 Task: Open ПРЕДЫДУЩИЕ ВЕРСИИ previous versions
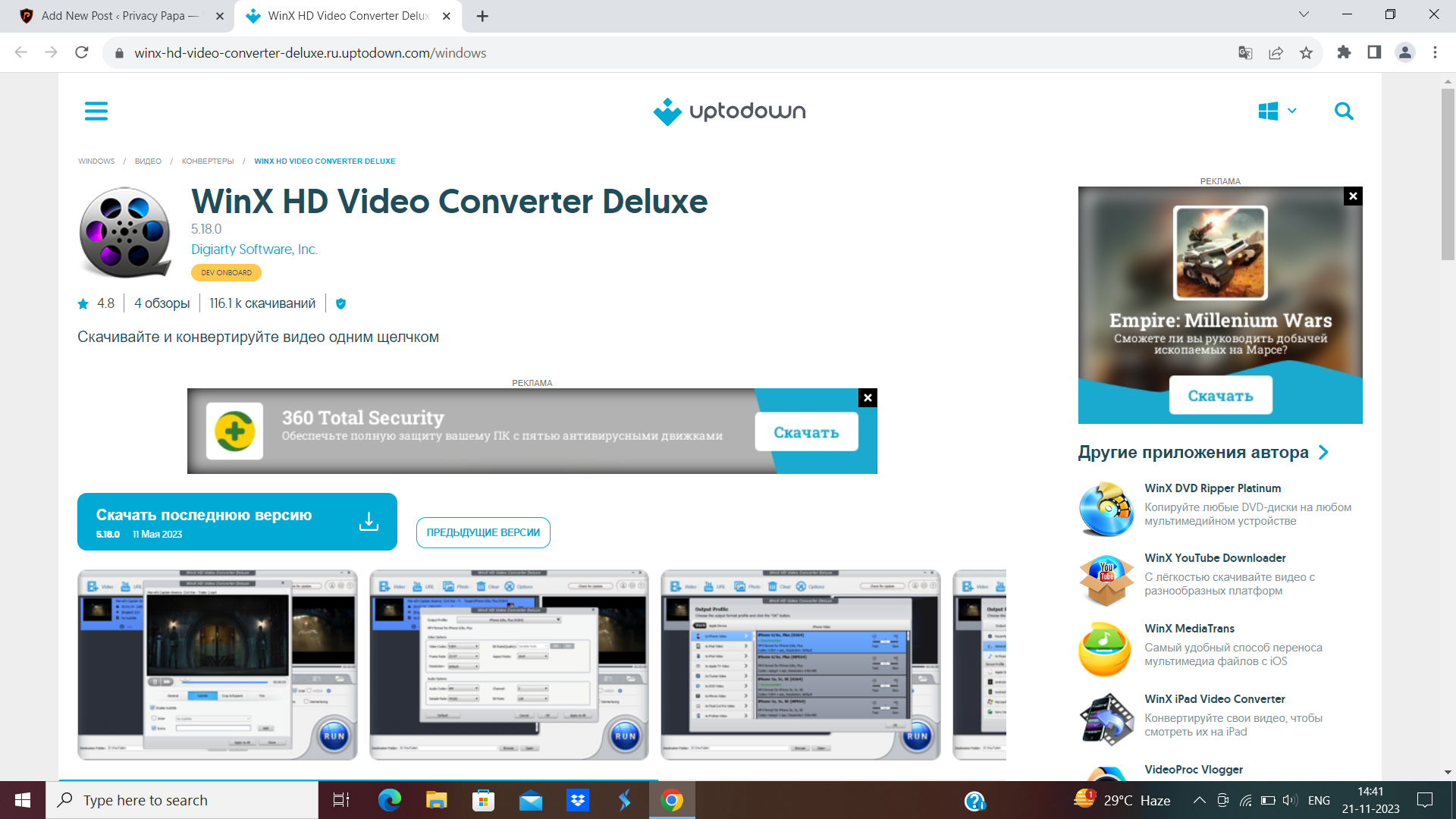(x=483, y=532)
